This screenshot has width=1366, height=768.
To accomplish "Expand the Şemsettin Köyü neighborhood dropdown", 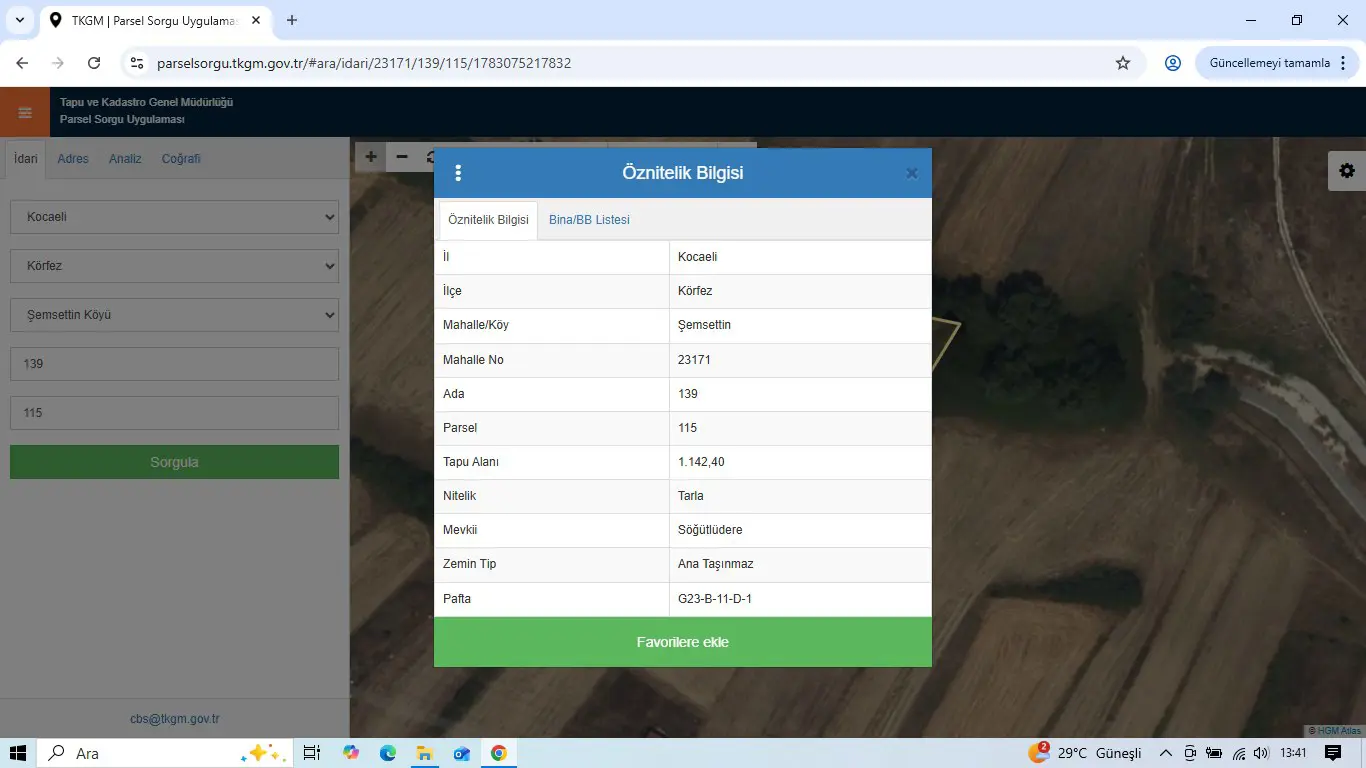I will (x=175, y=315).
